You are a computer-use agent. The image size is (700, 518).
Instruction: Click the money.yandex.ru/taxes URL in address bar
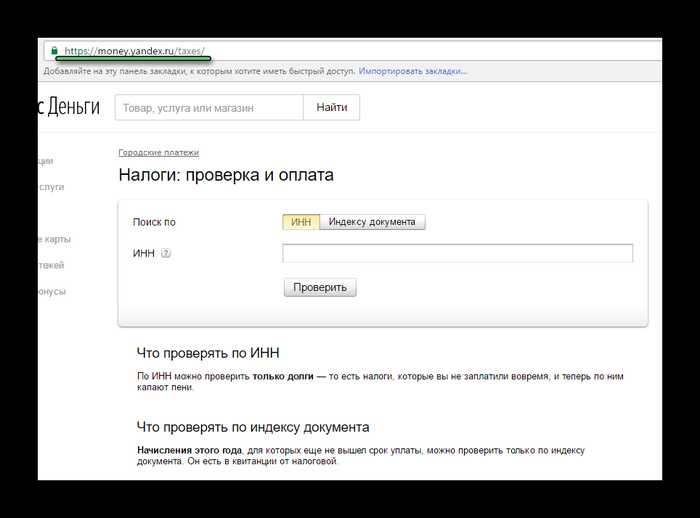click(134, 51)
